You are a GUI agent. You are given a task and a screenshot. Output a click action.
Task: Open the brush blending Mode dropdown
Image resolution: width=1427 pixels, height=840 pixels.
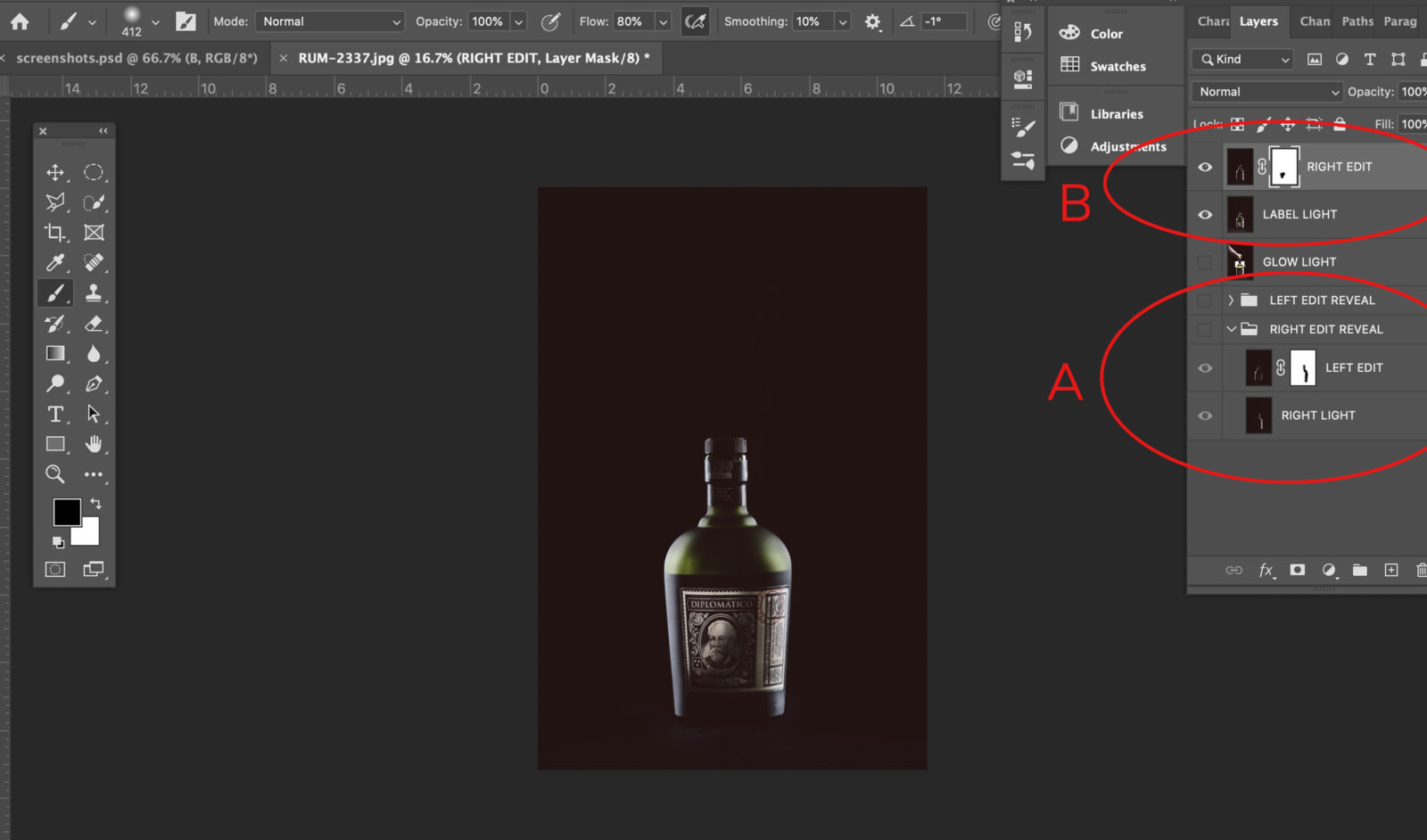330,21
